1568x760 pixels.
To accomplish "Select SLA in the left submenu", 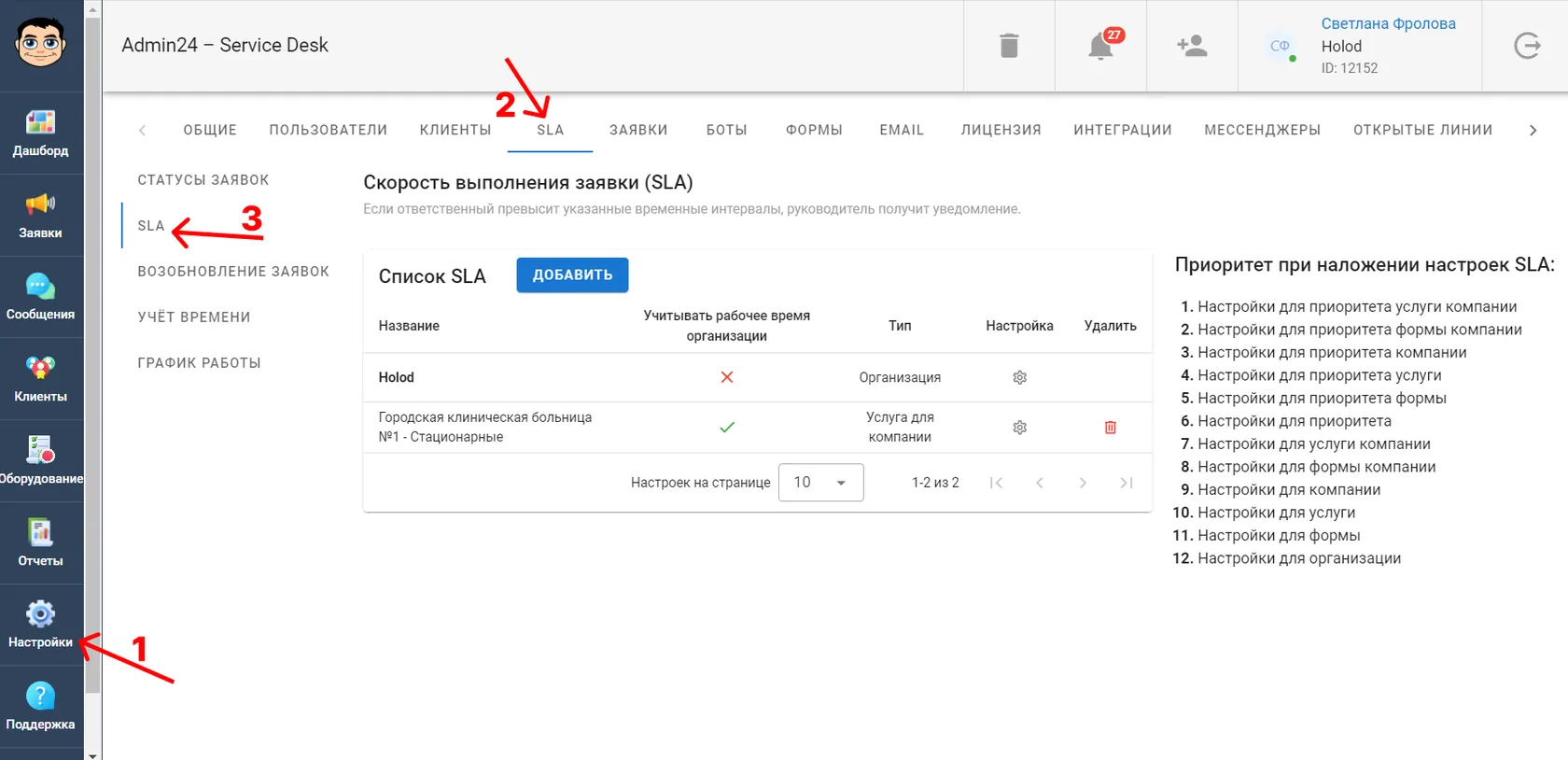I will click(x=151, y=225).
